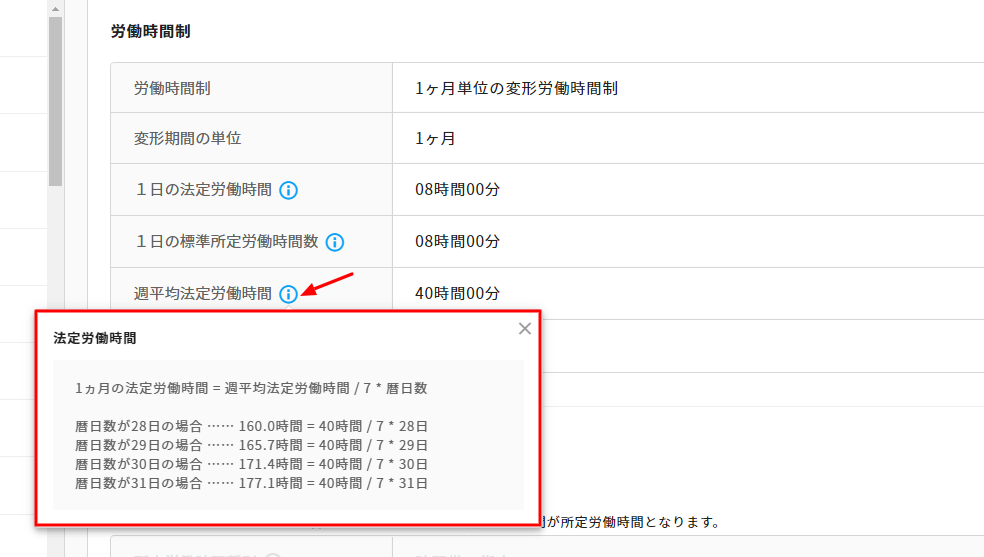Click the 1ヵ月の法定労働時間 formula line
The height and width of the screenshot is (557, 984).
(x=251, y=388)
